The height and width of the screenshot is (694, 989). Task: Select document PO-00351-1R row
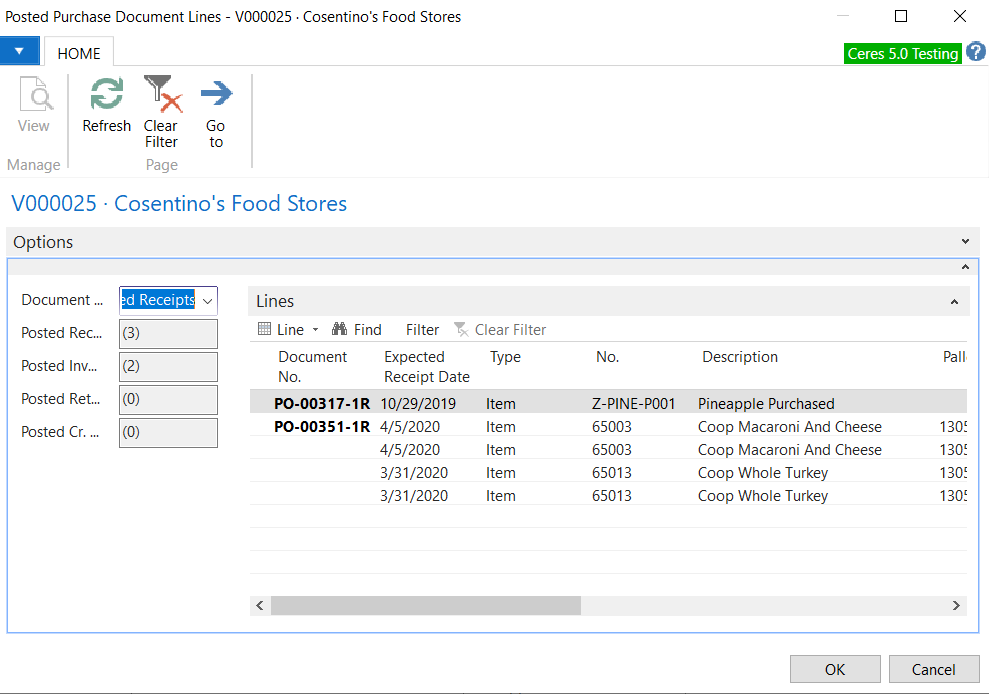pos(322,427)
